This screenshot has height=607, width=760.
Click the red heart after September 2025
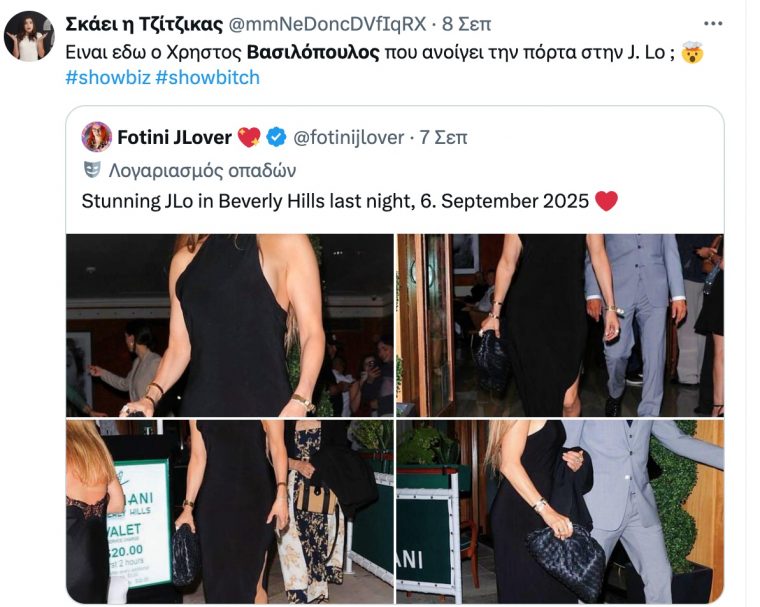606,201
